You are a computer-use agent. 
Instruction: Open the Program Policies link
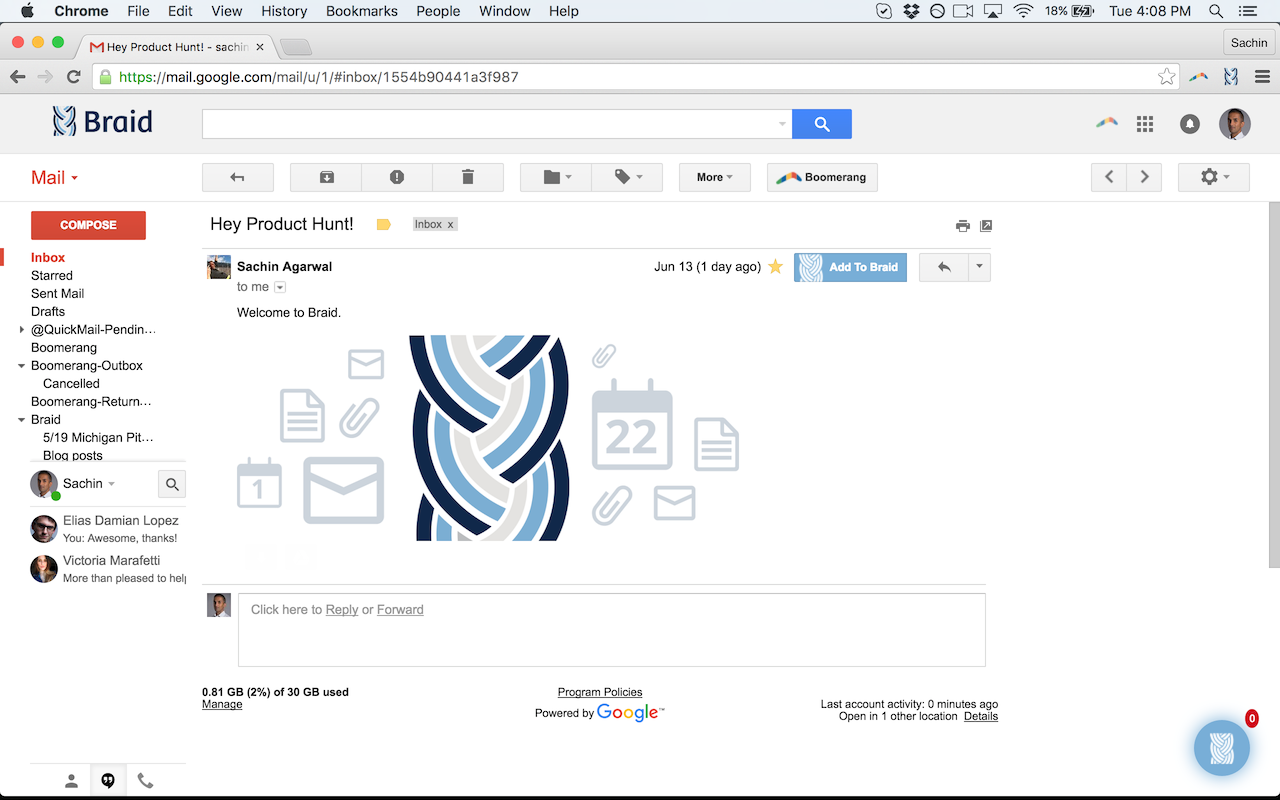click(600, 692)
